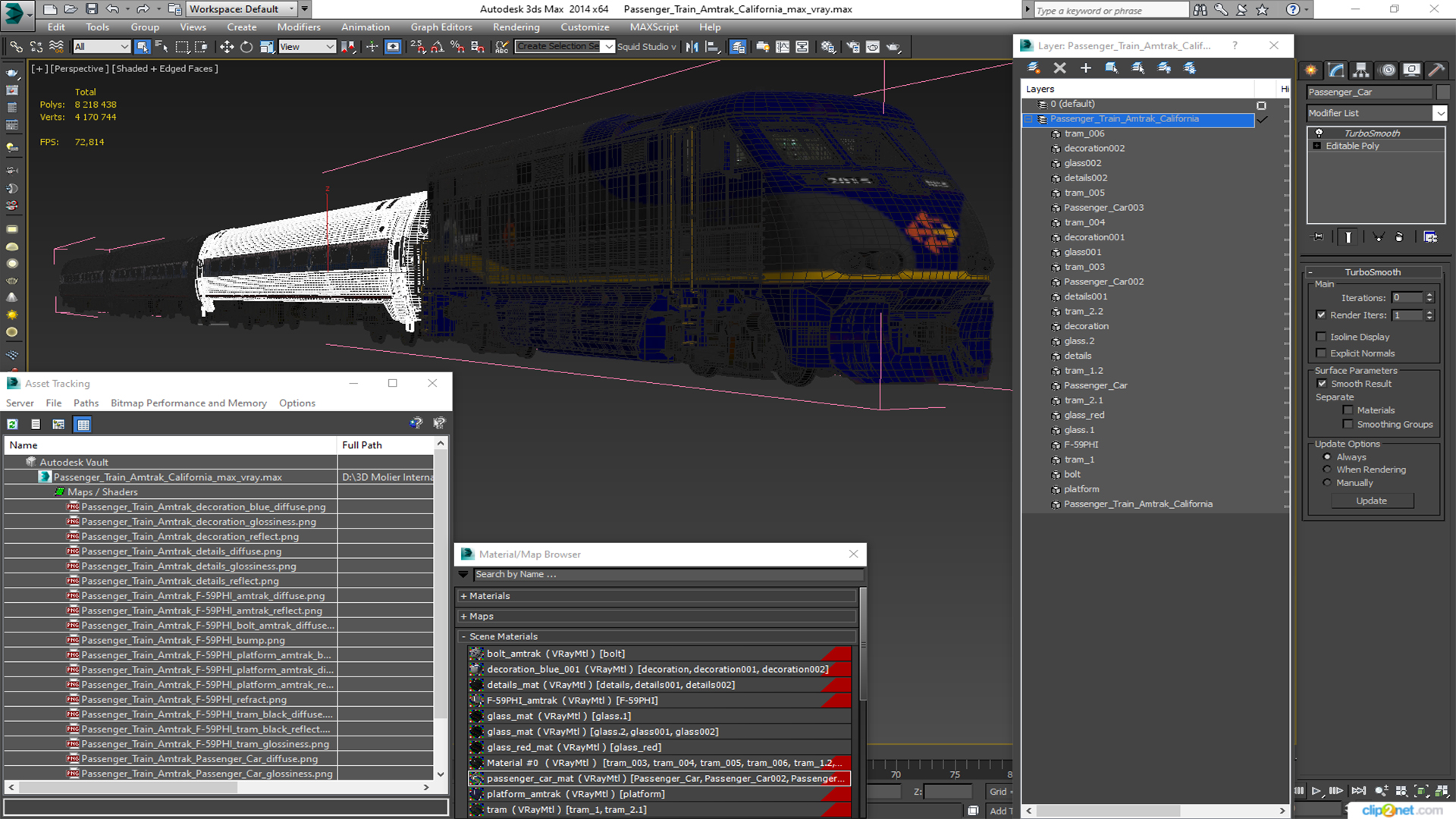Open Create Selection Set dropdown arrow
This screenshot has height=819, width=1456.
pyautogui.click(x=608, y=47)
